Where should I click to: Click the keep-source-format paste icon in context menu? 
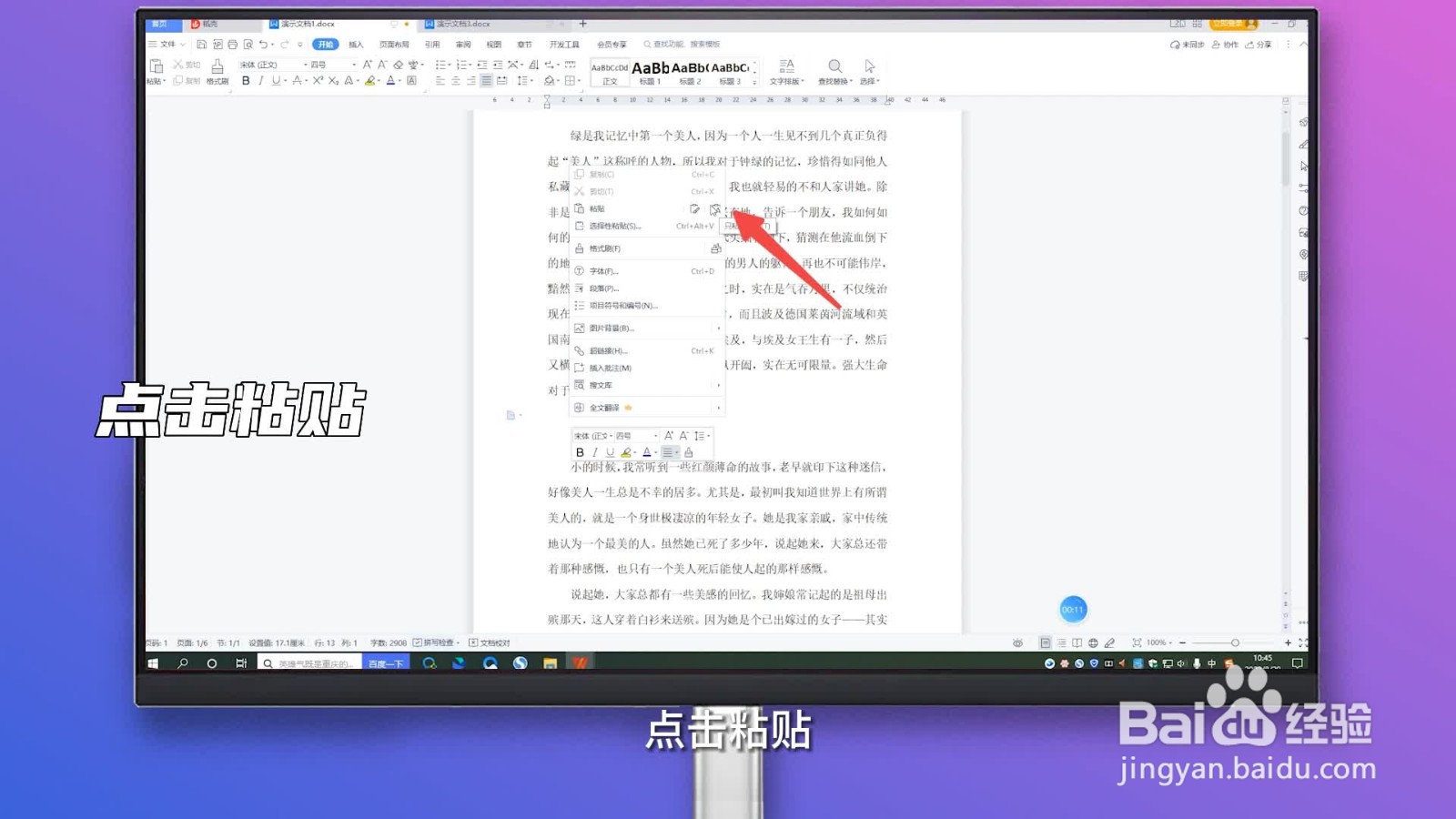point(695,209)
